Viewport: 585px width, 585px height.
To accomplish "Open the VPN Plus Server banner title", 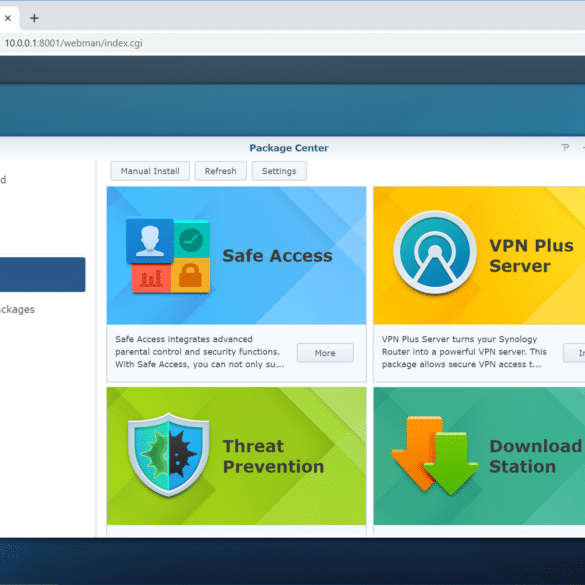I will [x=531, y=256].
